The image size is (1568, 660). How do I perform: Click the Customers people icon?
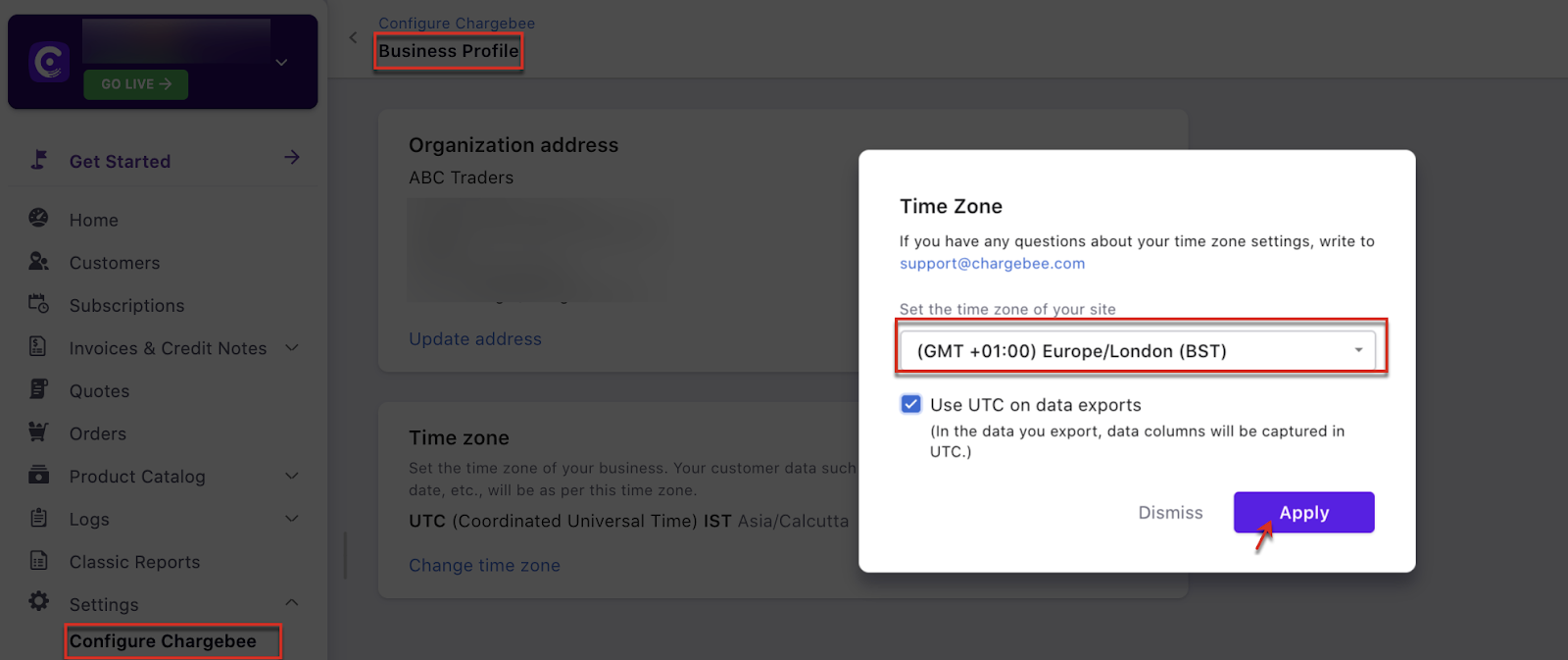click(38, 261)
